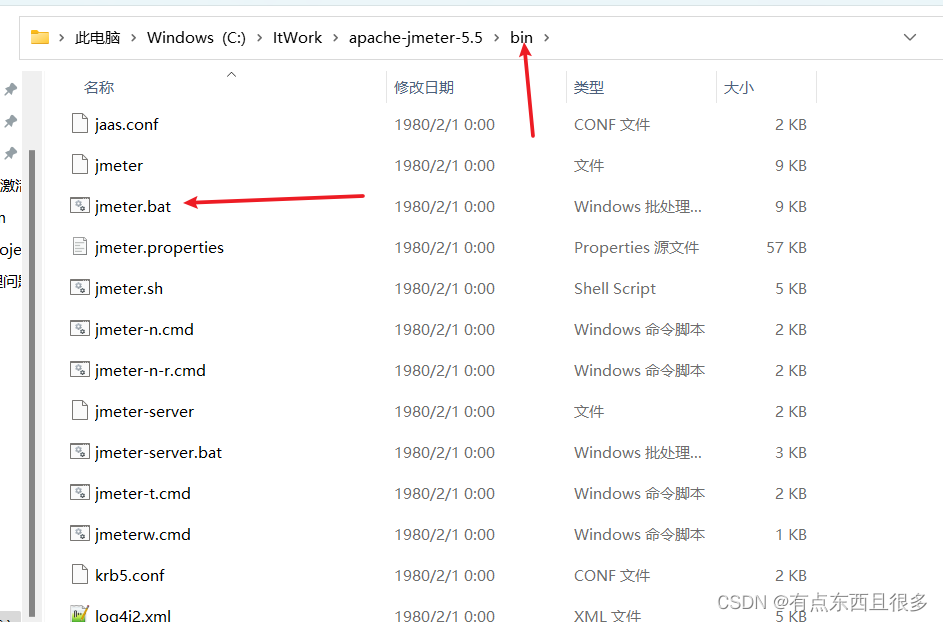The height and width of the screenshot is (622, 943).
Task: Select file name jmeterw.cmd
Action: (143, 534)
